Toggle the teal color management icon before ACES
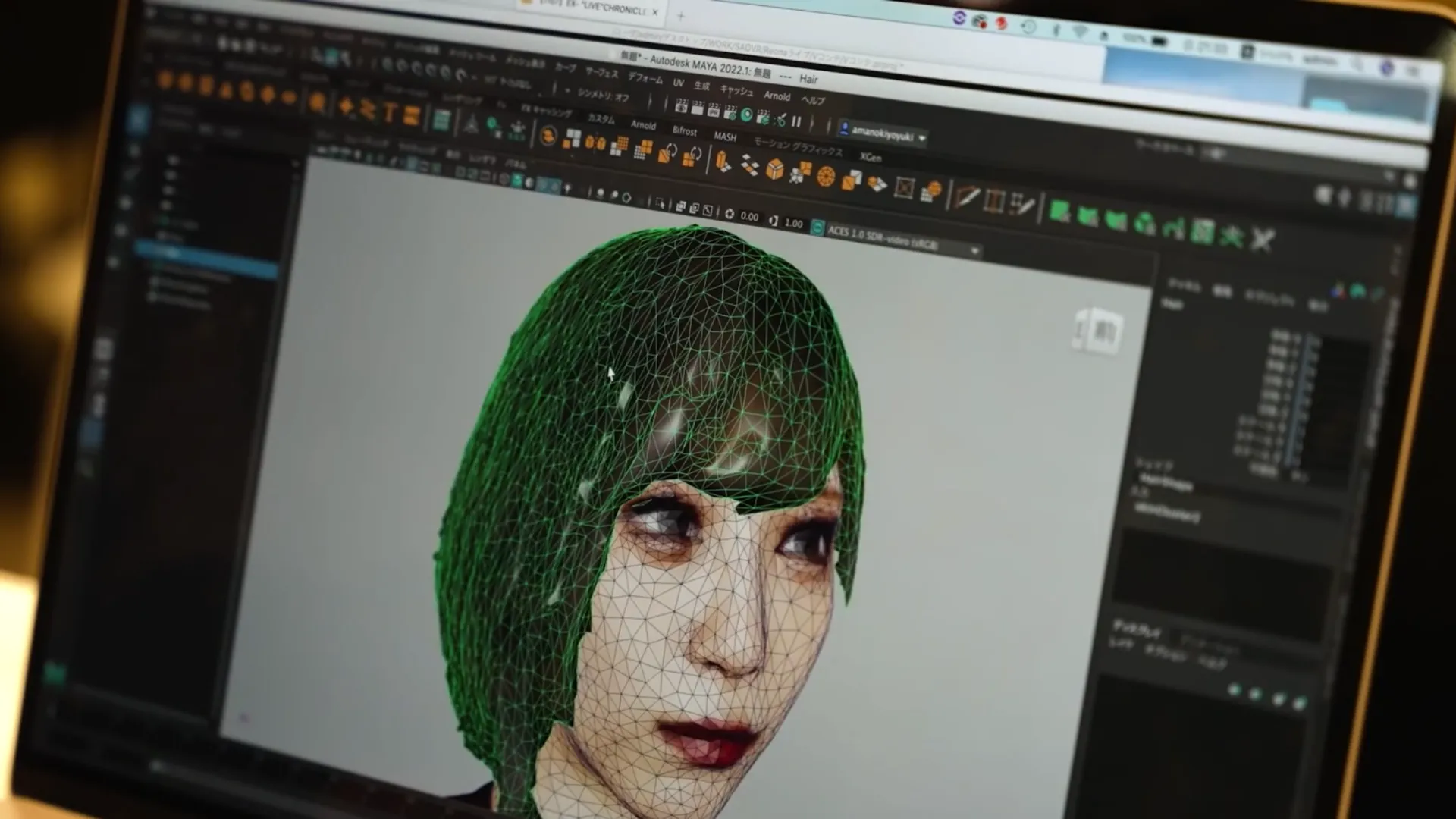Image resolution: width=1456 pixels, height=819 pixels. tap(817, 227)
